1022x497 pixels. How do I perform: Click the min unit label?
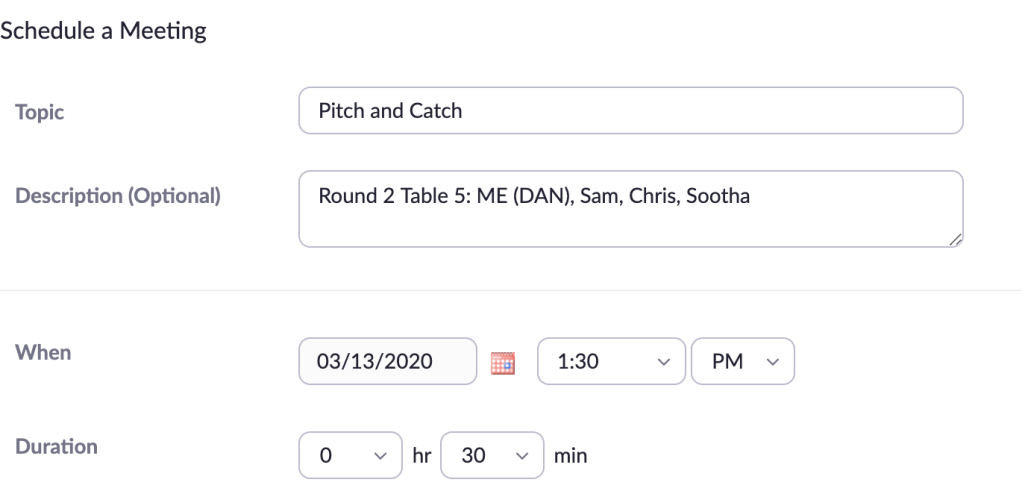570,456
